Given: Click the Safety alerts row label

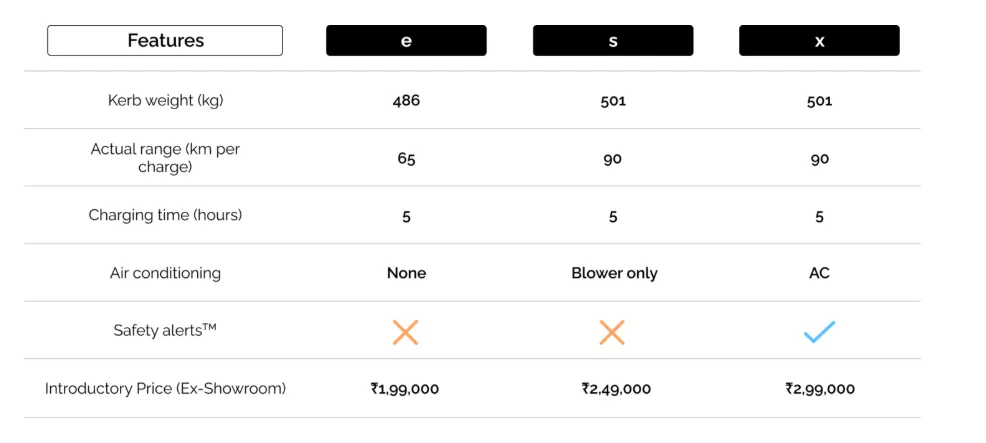Looking at the screenshot, I should coord(165,330).
